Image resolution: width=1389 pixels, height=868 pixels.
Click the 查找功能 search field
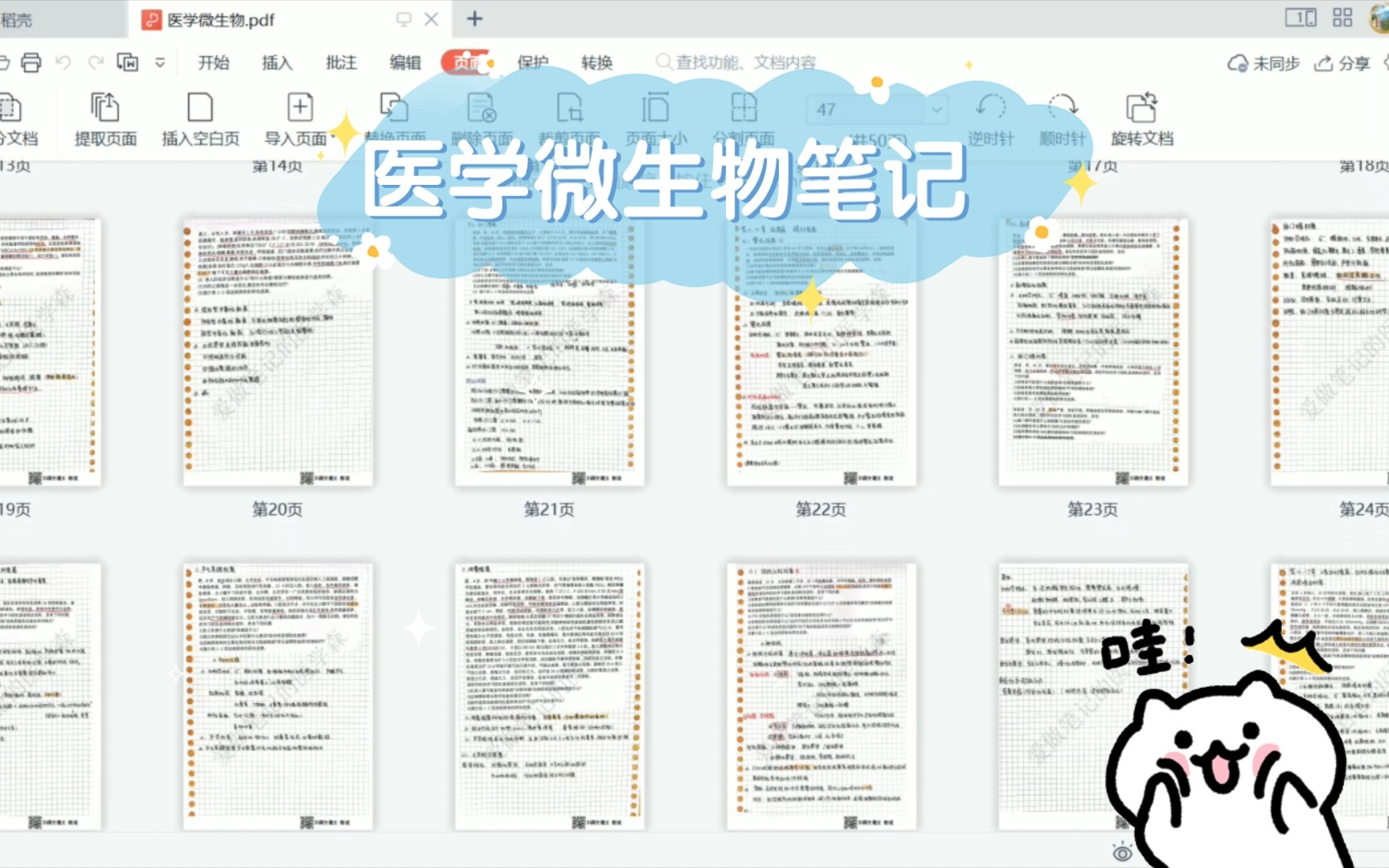click(x=736, y=63)
